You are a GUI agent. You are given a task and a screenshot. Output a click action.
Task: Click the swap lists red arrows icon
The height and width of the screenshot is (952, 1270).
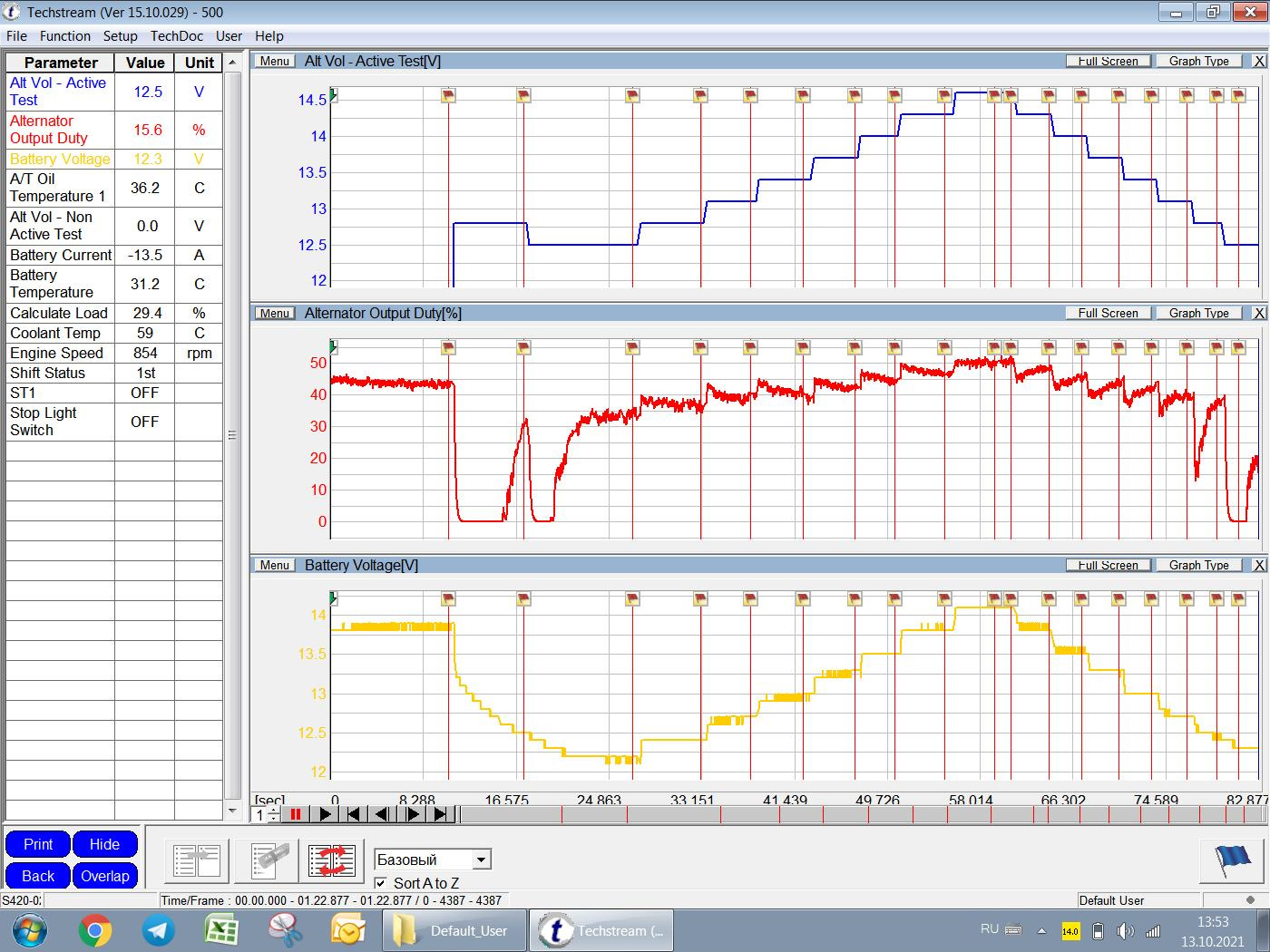coord(331,860)
